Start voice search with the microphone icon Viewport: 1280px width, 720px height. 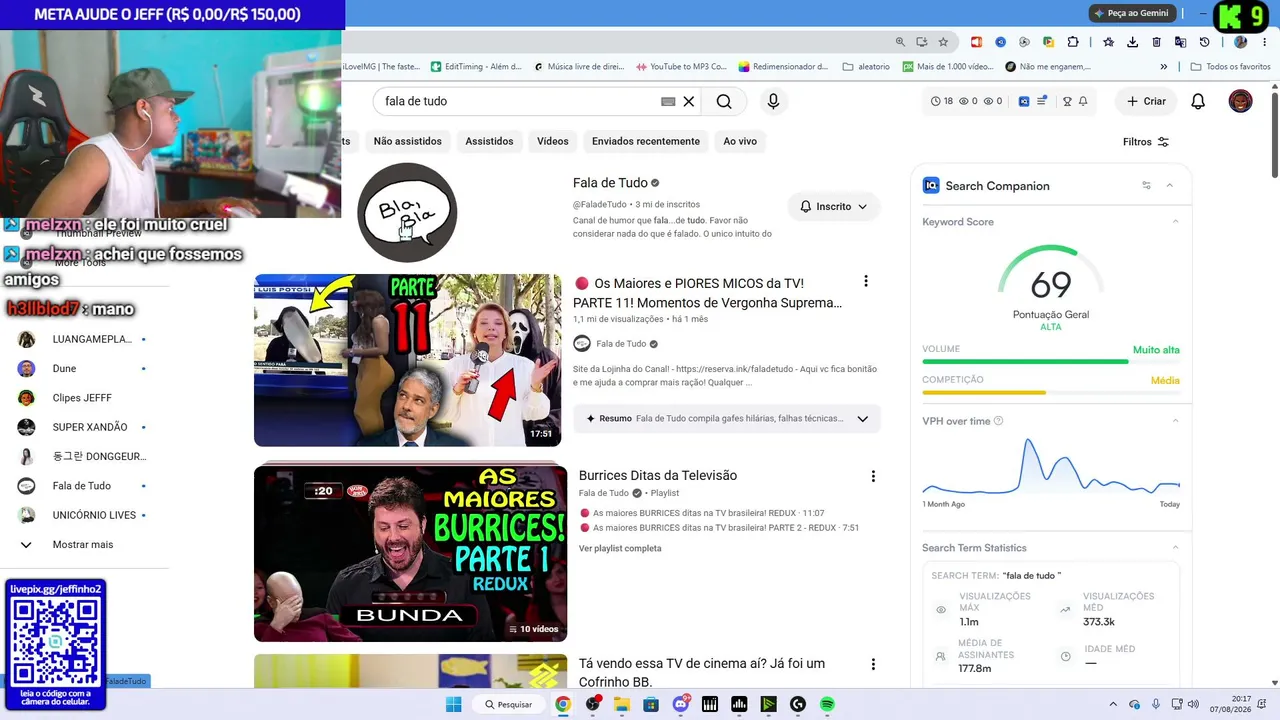[x=773, y=101]
